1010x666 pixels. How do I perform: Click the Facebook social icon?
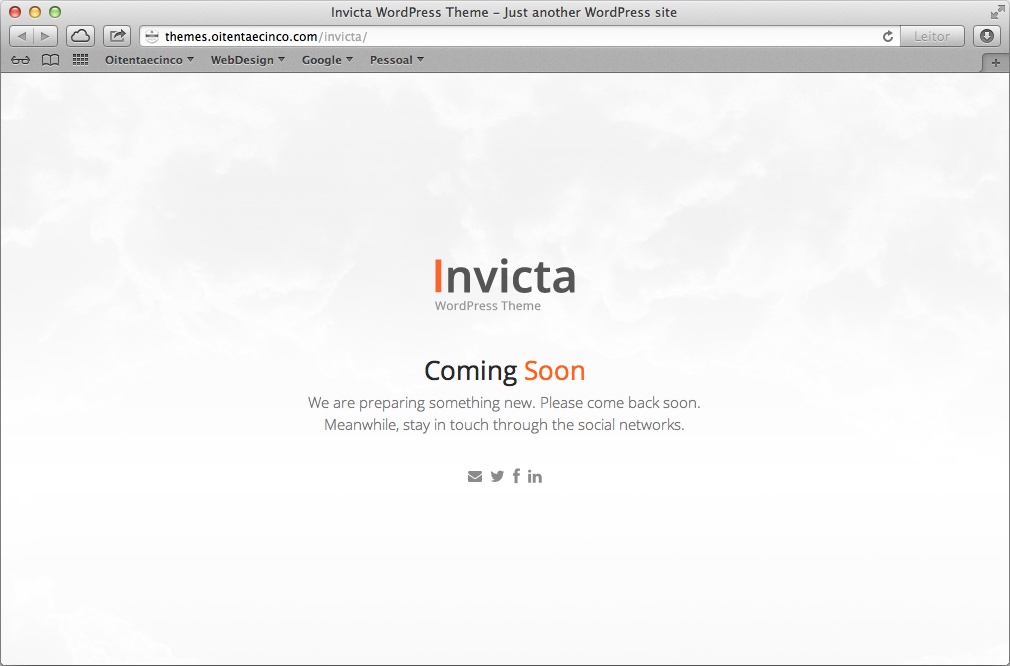516,476
